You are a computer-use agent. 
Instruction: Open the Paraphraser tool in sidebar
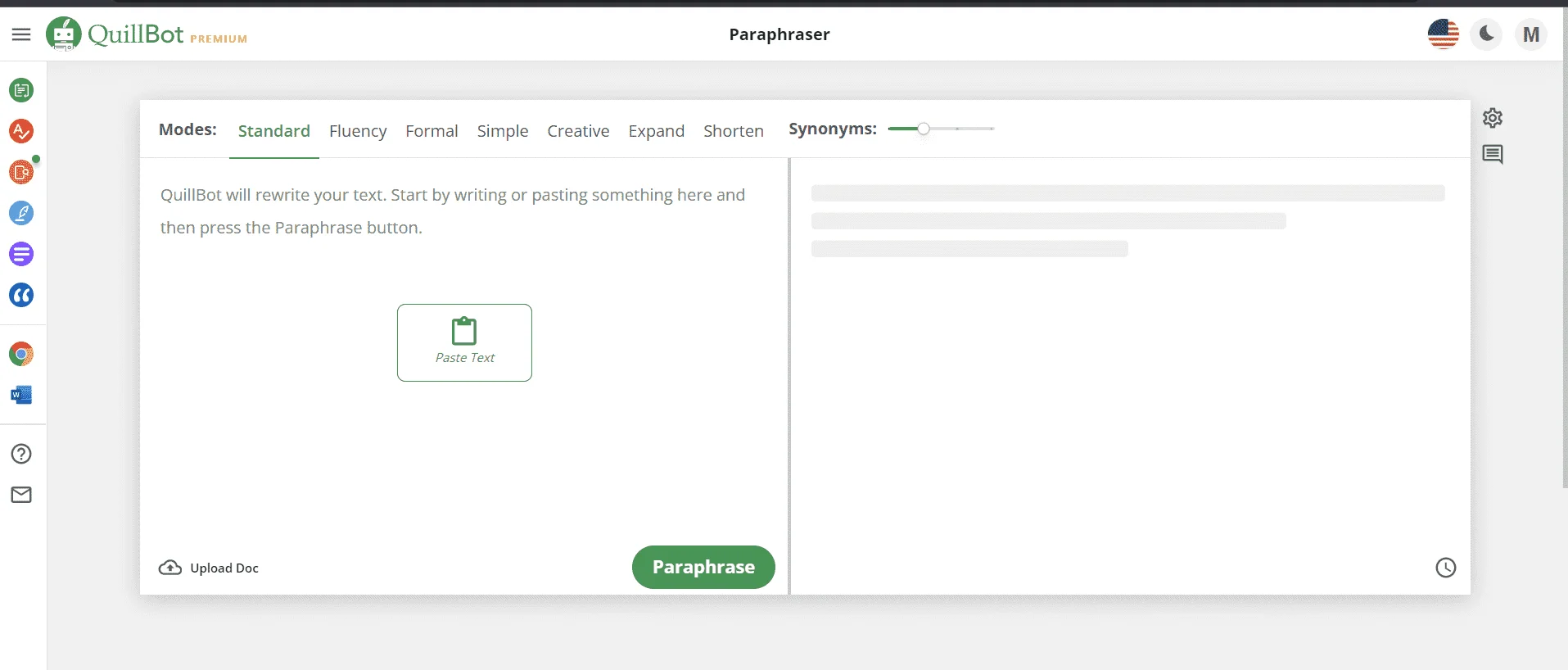21,90
